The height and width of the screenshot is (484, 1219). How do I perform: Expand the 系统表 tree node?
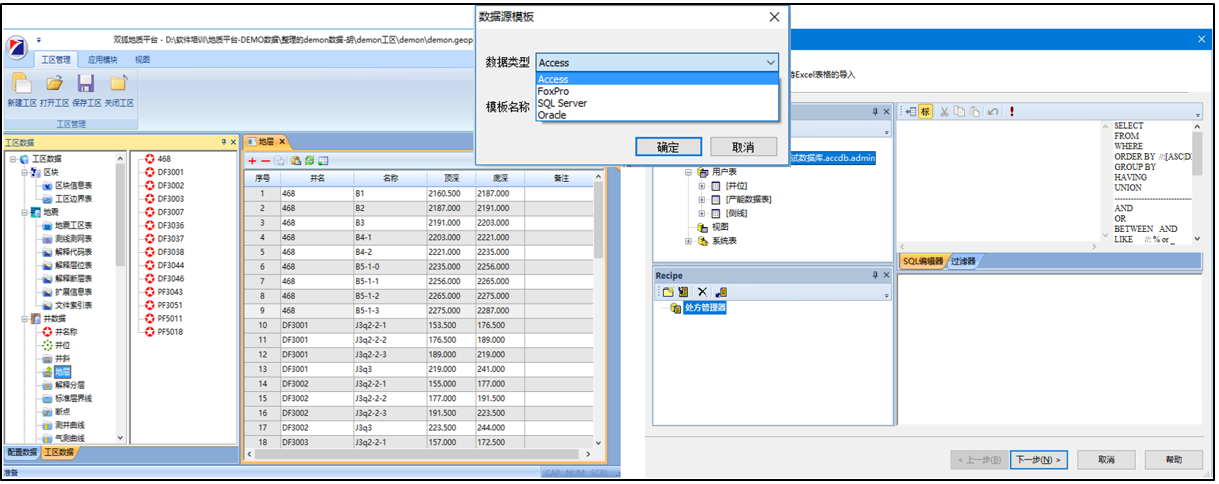688,241
